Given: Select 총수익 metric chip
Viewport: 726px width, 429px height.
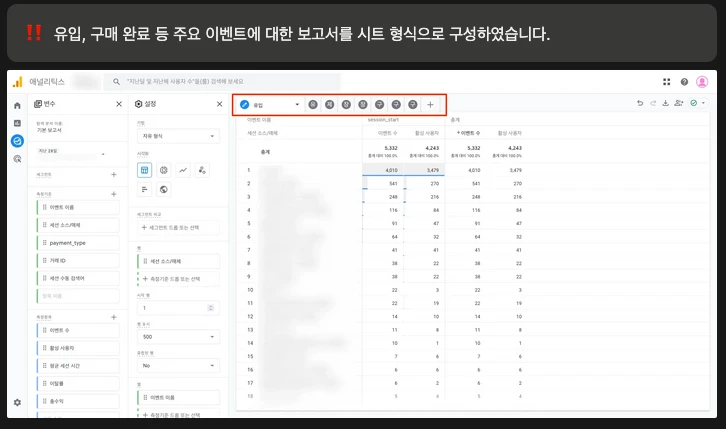Looking at the screenshot, I should [78, 401].
